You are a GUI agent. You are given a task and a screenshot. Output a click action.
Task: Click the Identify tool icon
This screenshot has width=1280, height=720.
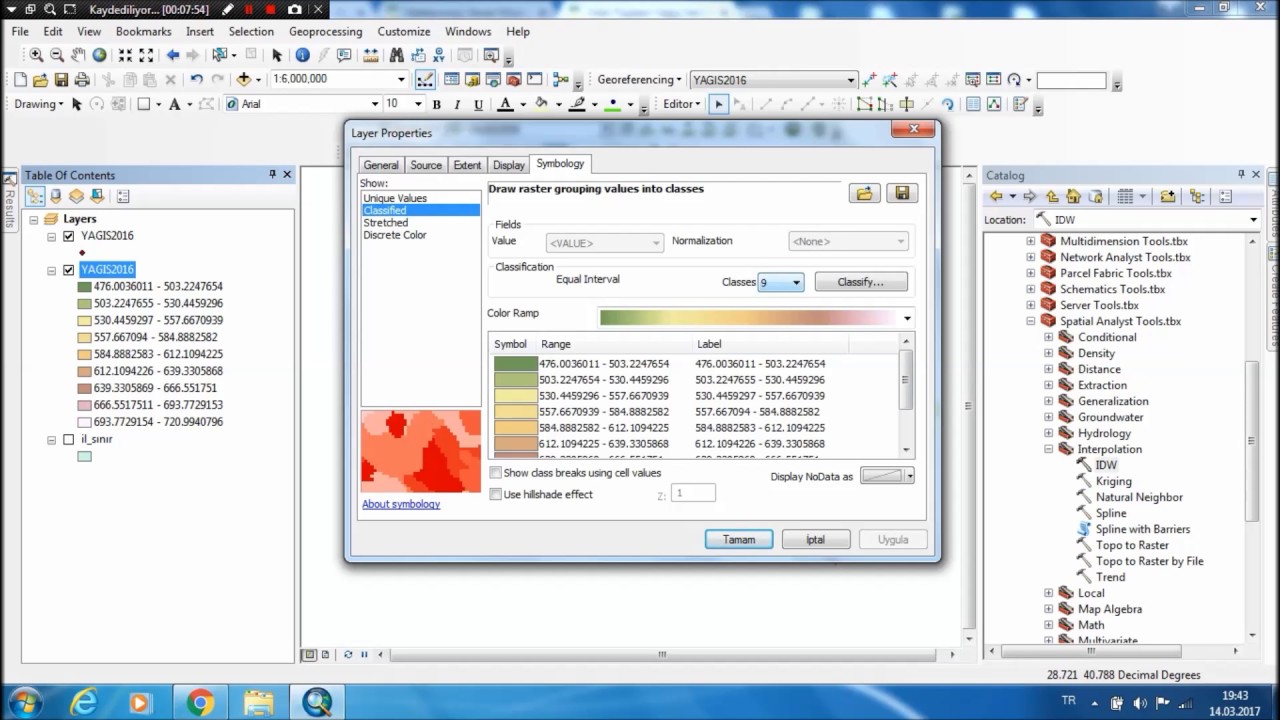click(302, 55)
